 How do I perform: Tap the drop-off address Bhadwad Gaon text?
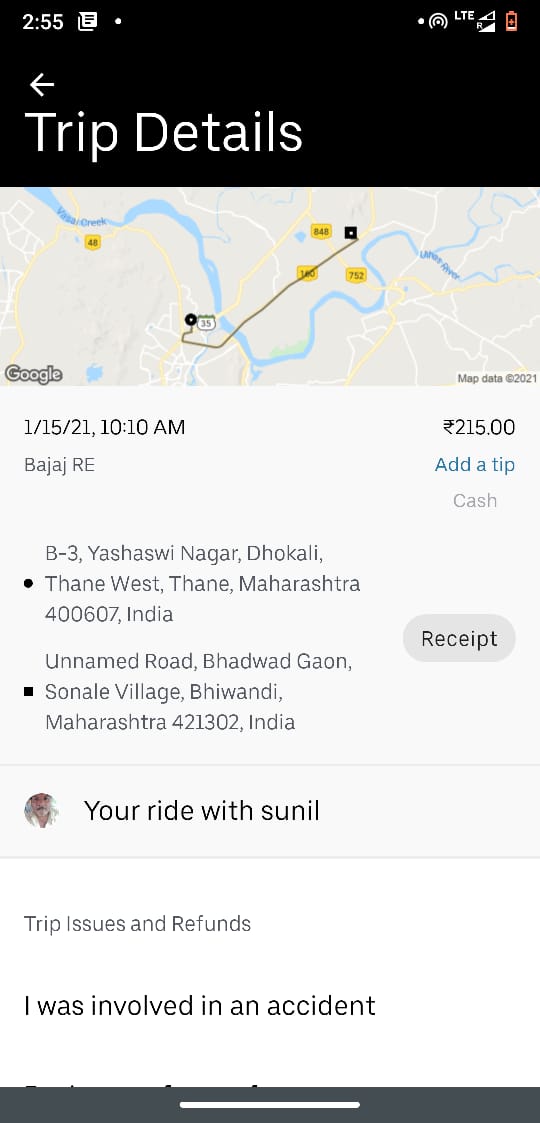[198, 691]
